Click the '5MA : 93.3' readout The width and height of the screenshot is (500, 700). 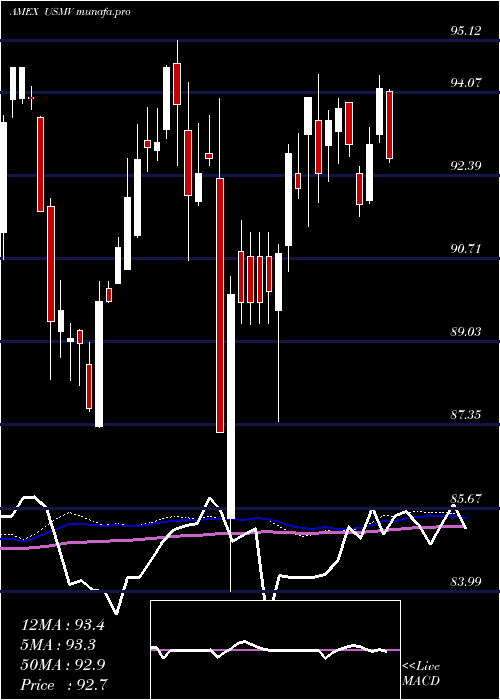point(59,645)
